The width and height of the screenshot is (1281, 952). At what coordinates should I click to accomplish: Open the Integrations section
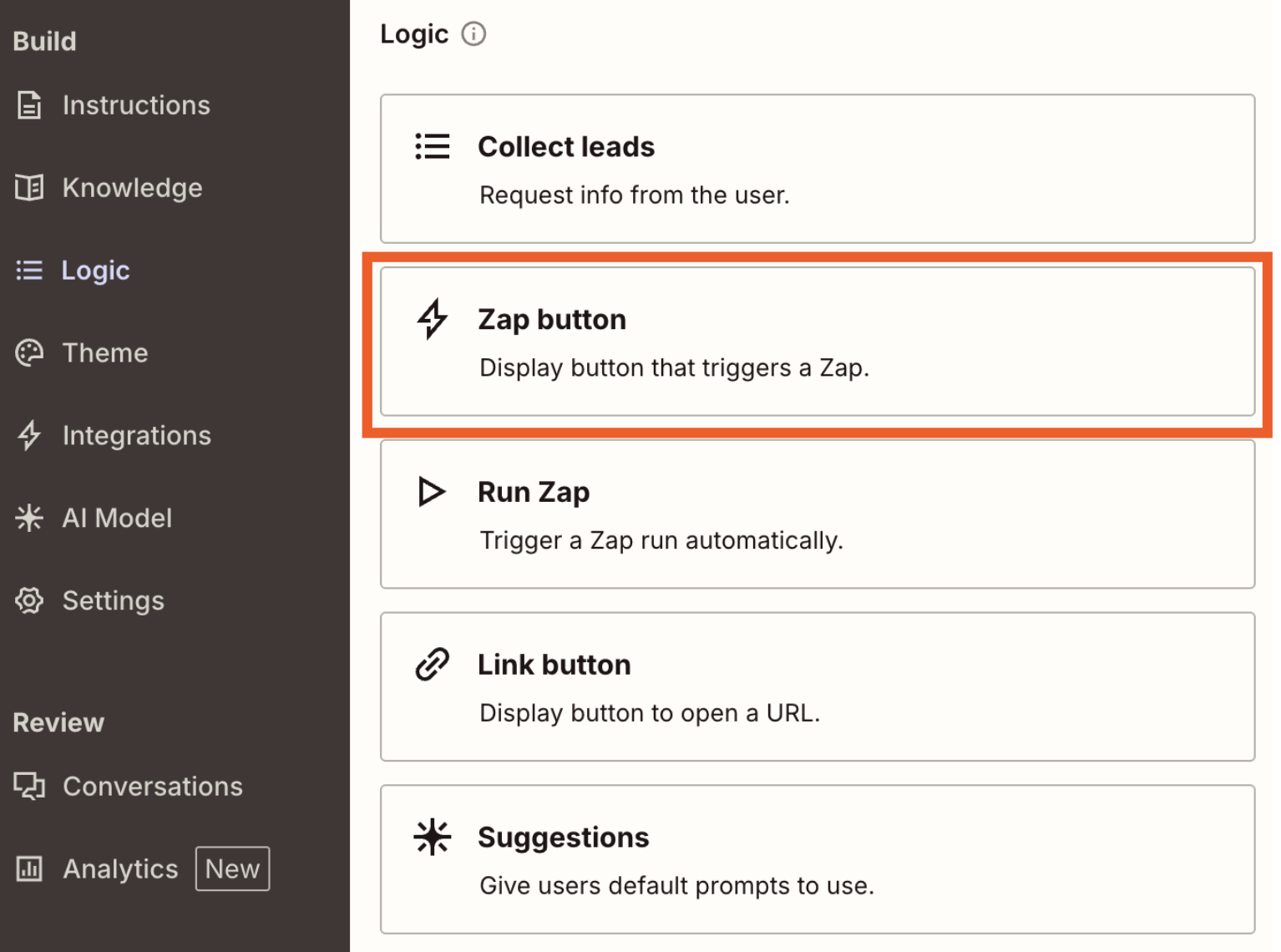(136, 435)
